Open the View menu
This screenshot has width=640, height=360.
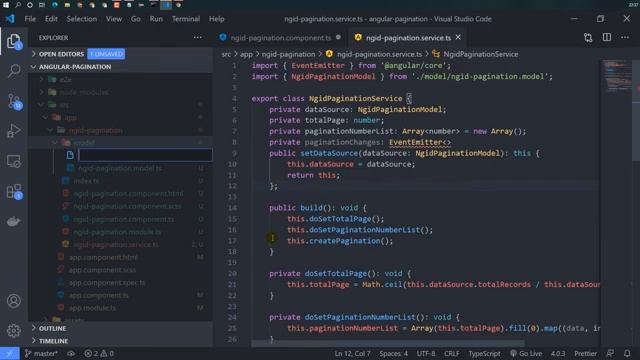114,19
